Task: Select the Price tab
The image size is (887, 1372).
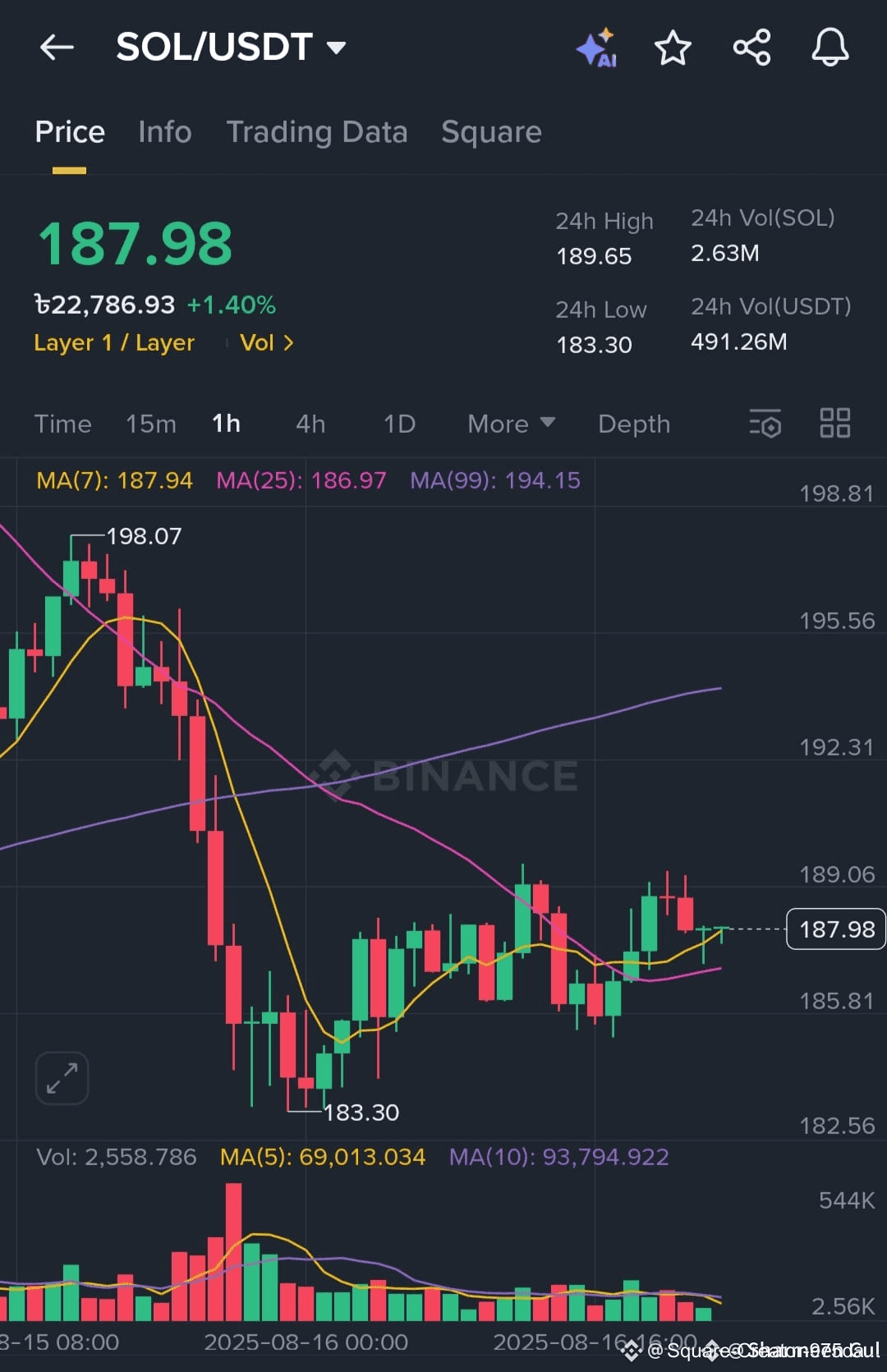Action: tap(70, 132)
